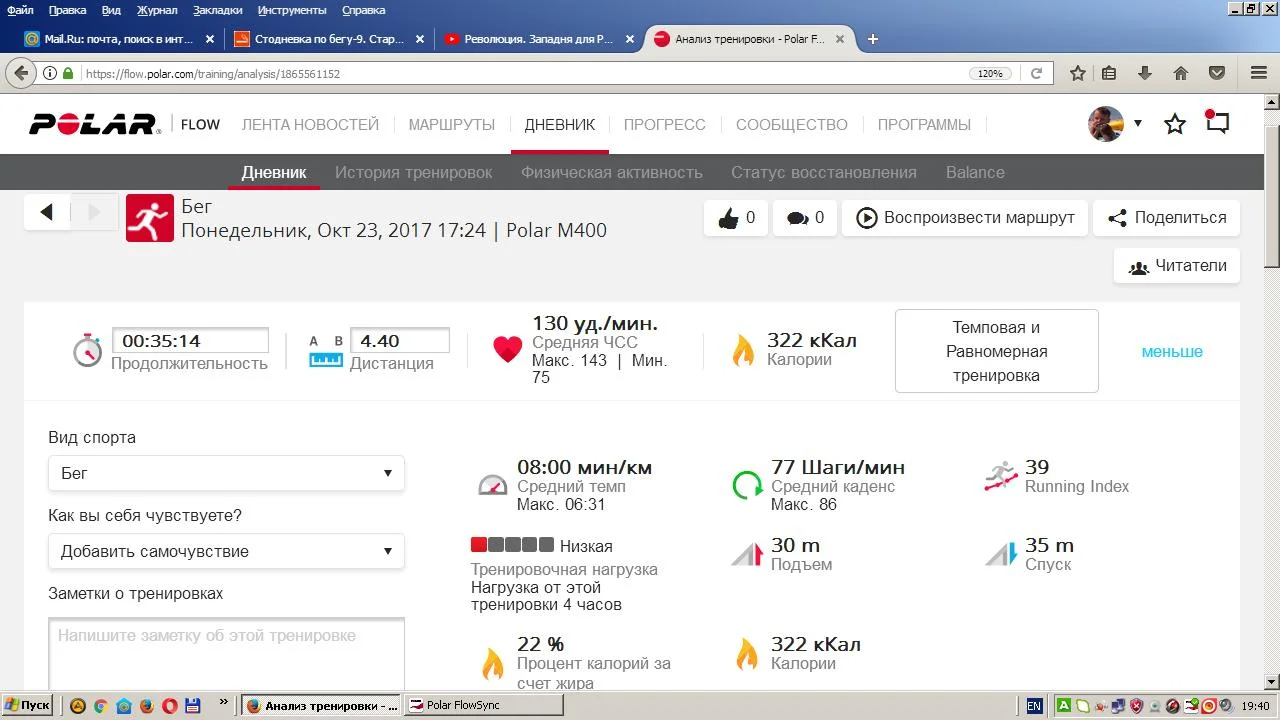Viewport: 1280px width, 720px height.
Task: Click the Пуск start button
Action: coord(28,705)
